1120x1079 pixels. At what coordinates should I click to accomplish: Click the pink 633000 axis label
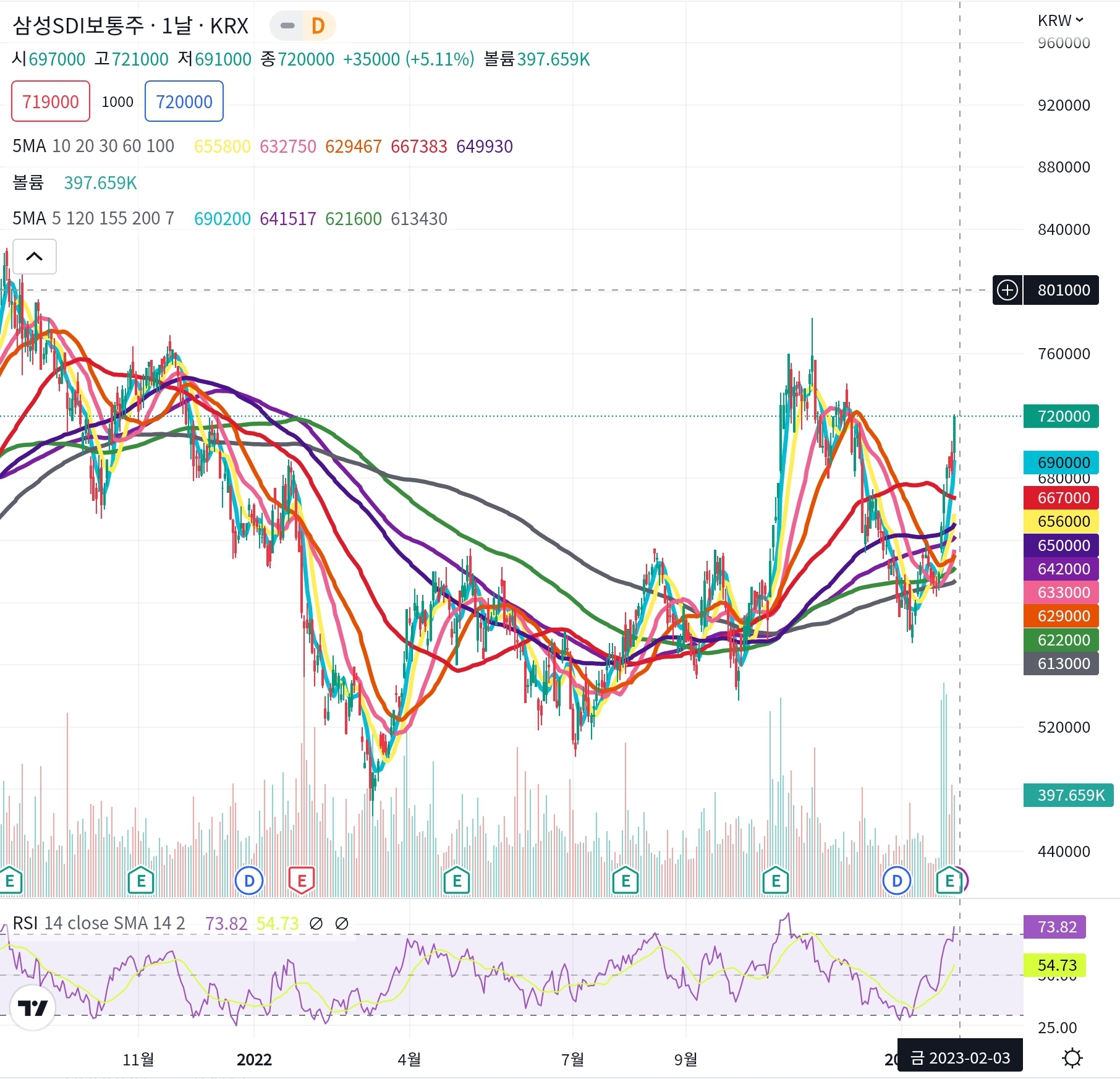(1061, 592)
